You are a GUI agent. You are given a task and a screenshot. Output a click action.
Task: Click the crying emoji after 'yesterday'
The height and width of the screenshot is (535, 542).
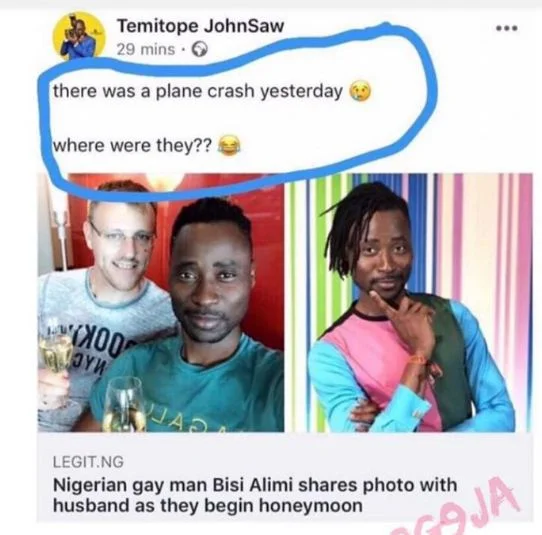click(361, 92)
